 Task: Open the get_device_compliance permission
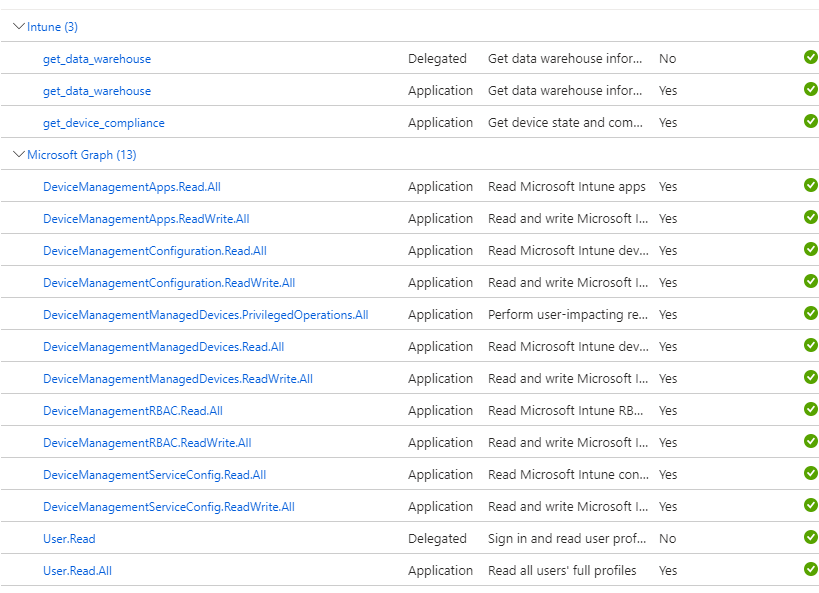(103, 122)
